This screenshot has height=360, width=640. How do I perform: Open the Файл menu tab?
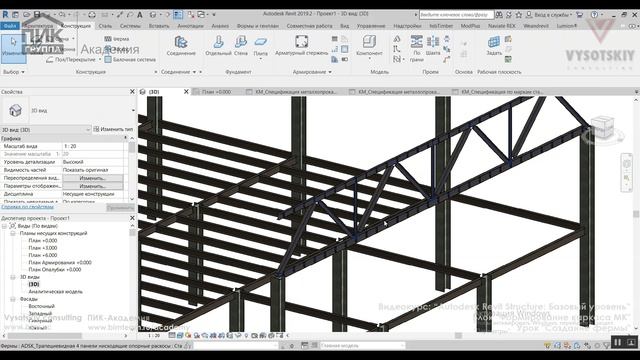9,26
